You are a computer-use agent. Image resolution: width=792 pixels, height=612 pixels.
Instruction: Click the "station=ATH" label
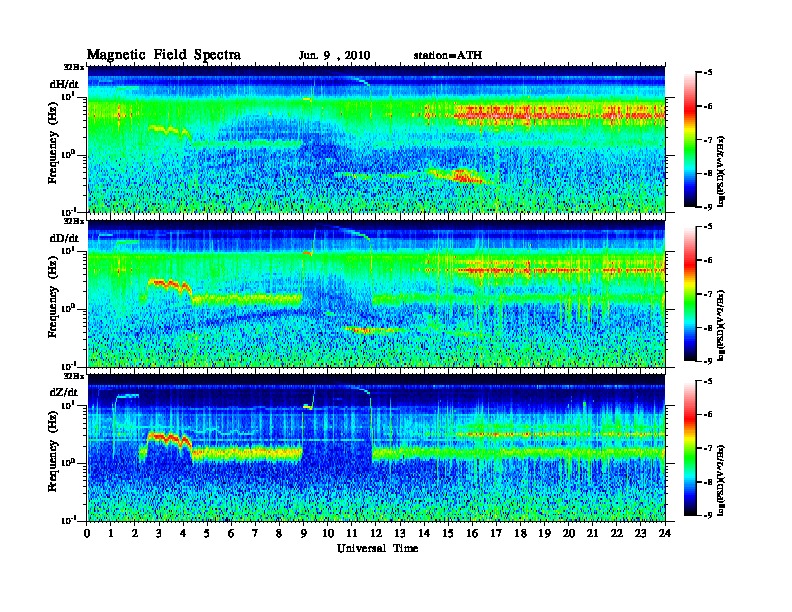coord(448,56)
